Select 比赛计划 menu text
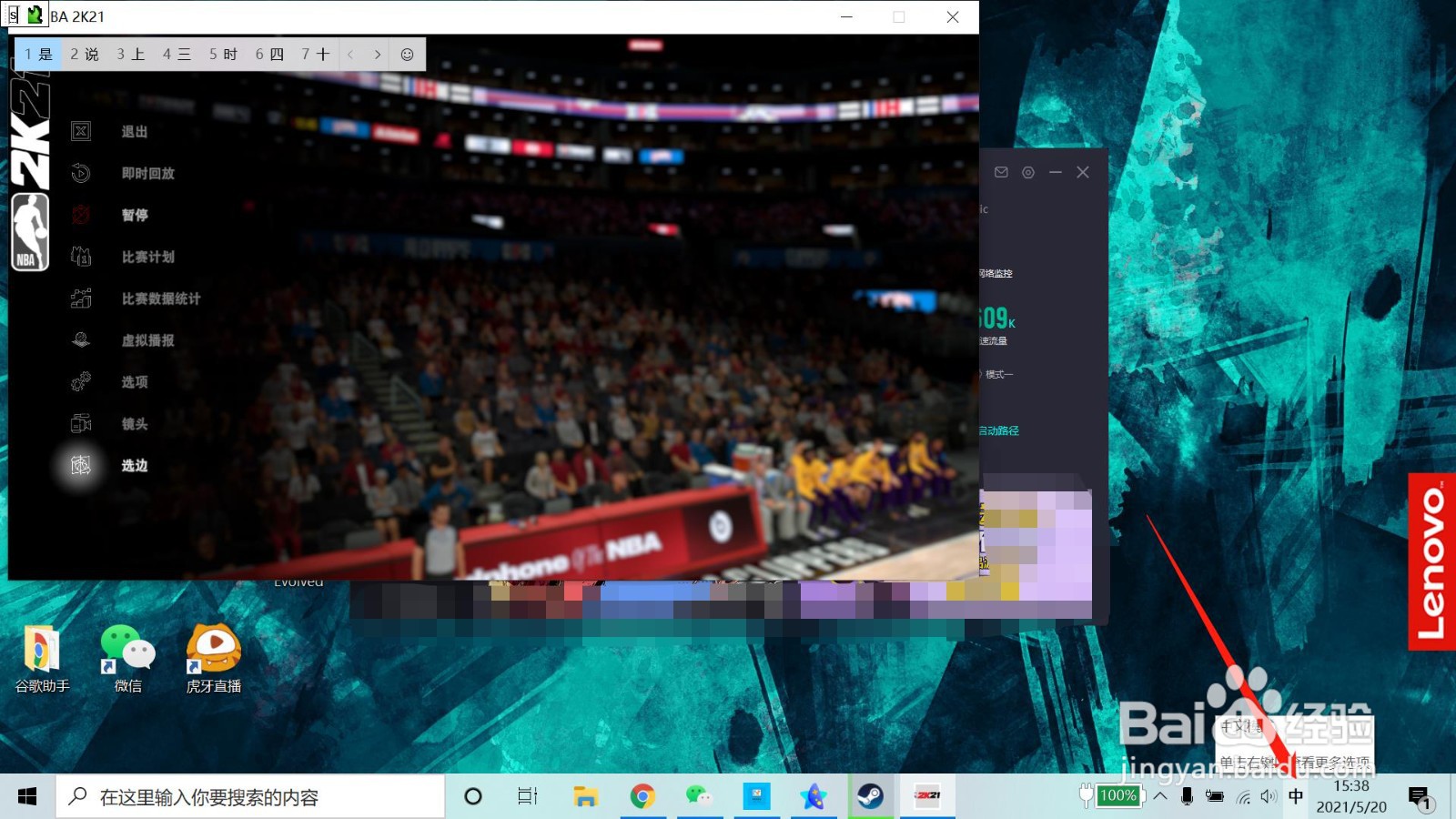The width and height of the screenshot is (1456, 819). 148,258
